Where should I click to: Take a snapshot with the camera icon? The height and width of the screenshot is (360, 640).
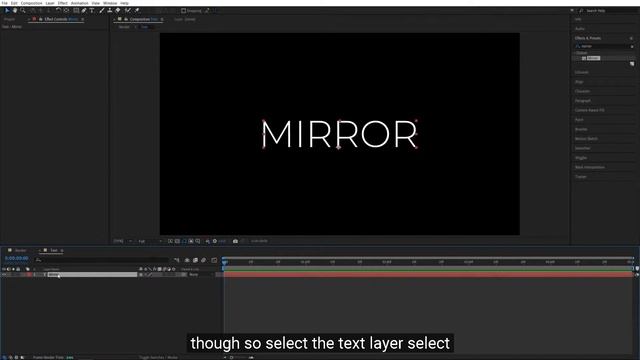tap(235, 241)
